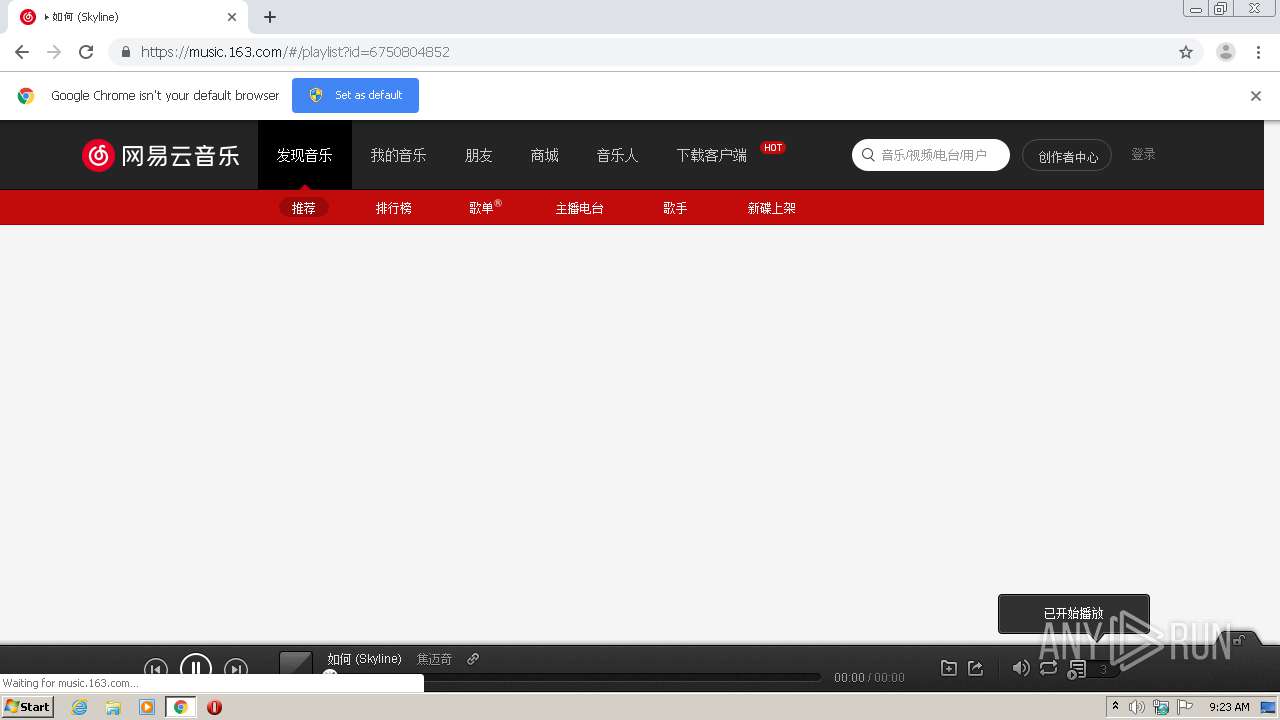Screen dimensions: 1280x720
Task: Click the 9:23 AM system clock
Action: coord(1229,707)
